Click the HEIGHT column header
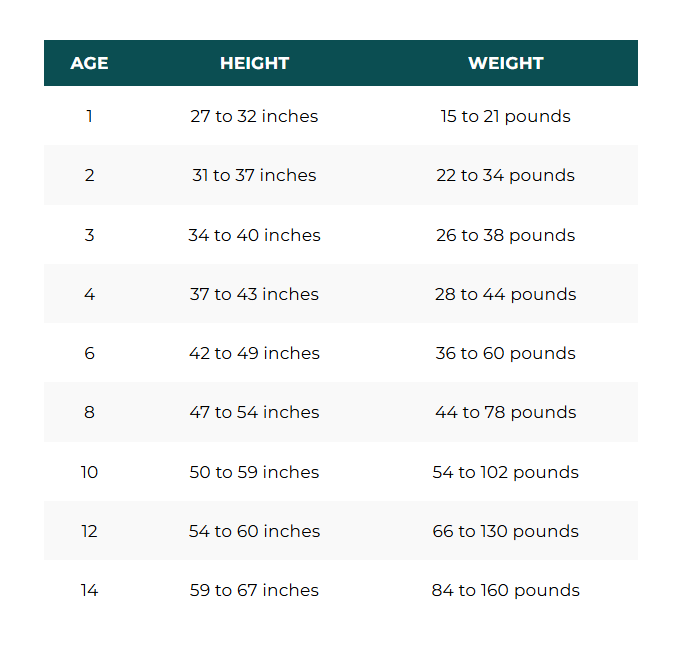The width and height of the screenshot is (686, 661). (254, 63)
